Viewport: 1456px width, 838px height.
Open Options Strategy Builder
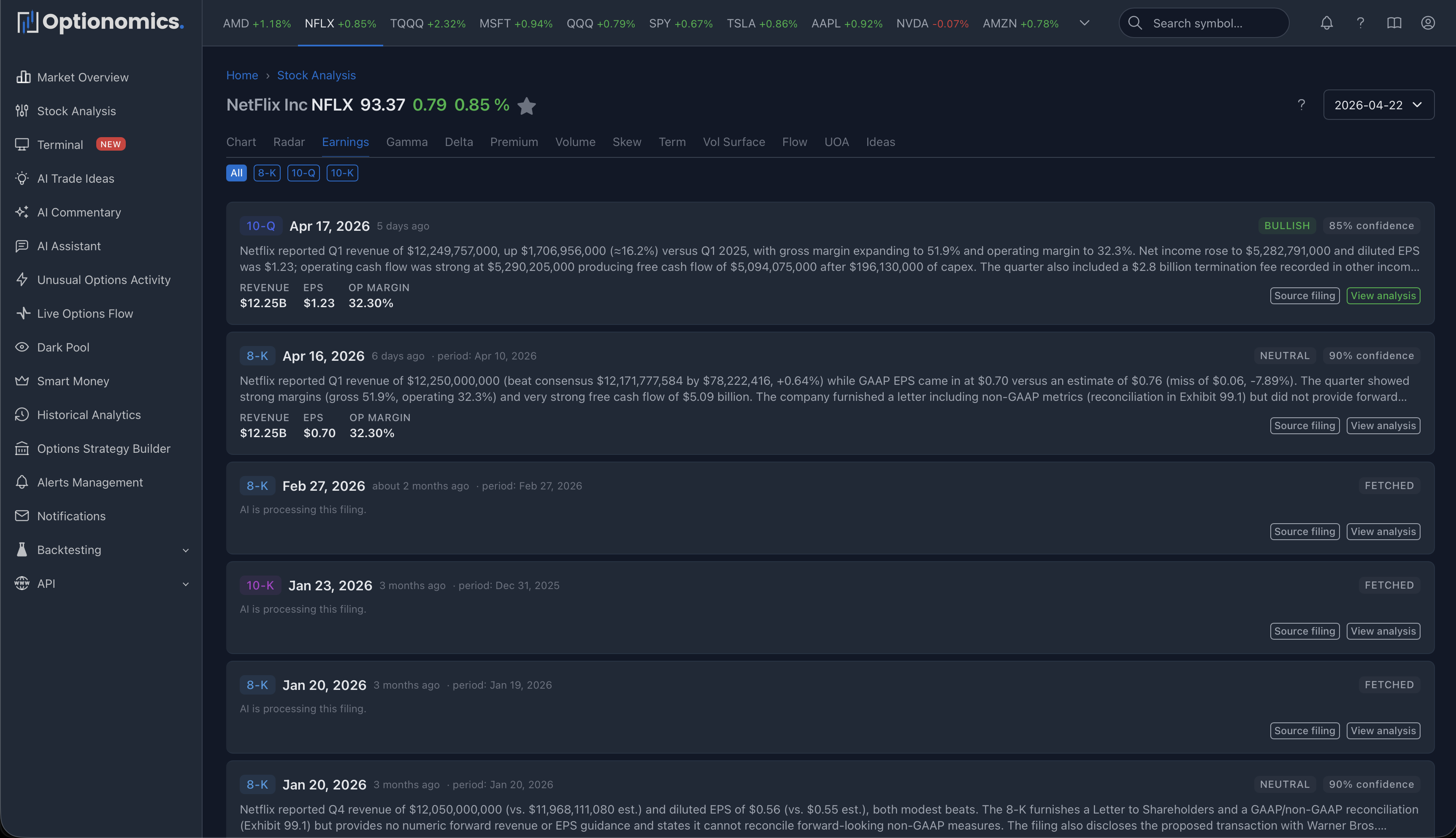point(103,449)
